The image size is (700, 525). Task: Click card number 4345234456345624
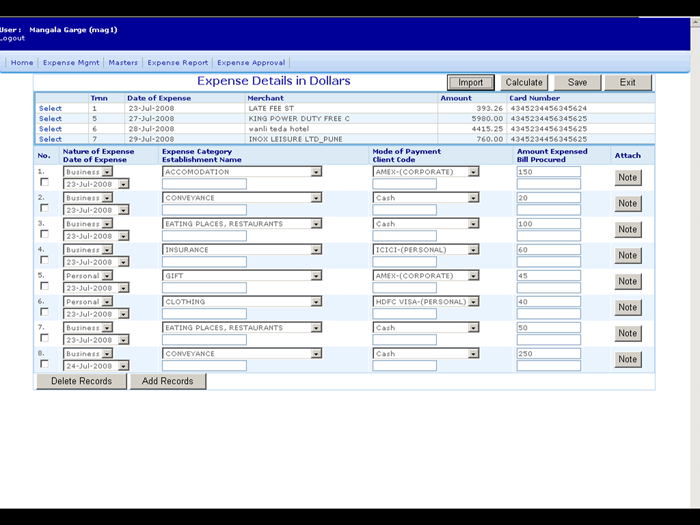pos(549,108)
